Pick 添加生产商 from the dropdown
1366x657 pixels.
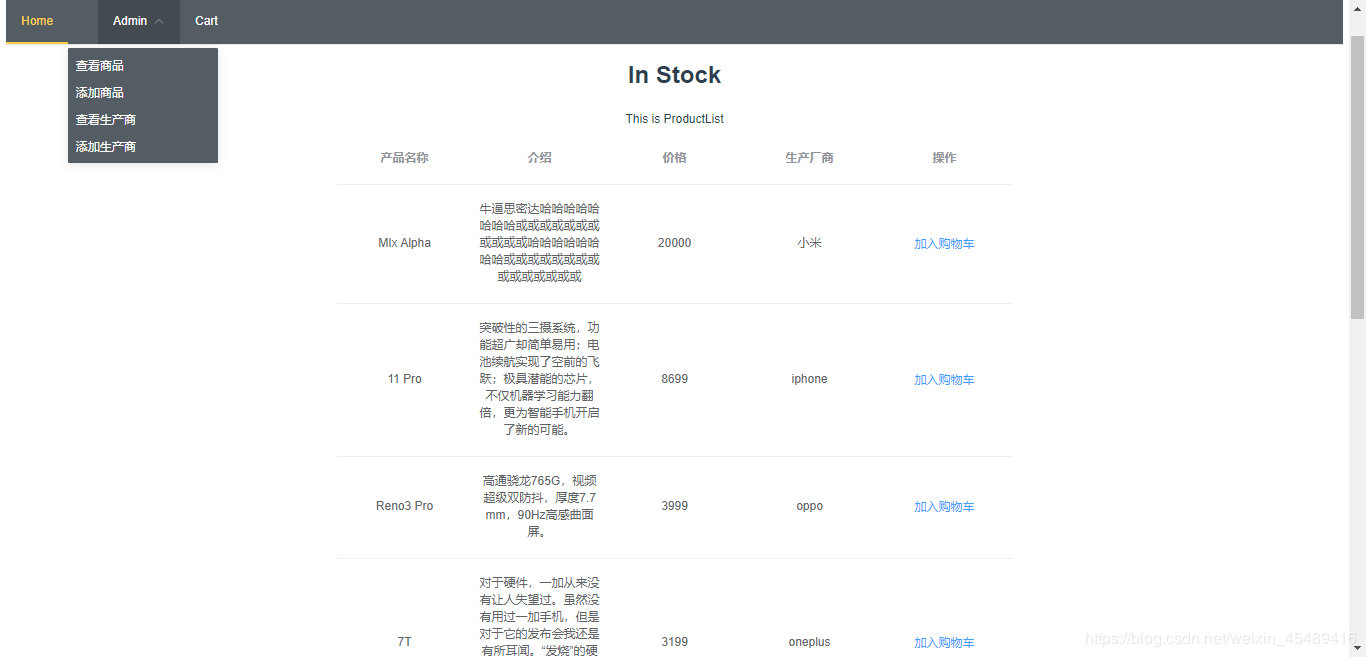click(142, 147)
